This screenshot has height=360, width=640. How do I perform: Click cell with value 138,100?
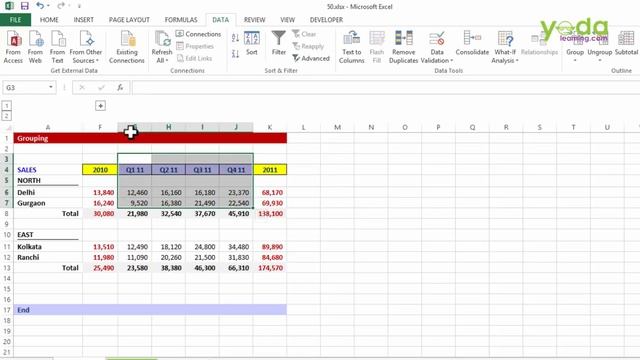tap(270, 213)
